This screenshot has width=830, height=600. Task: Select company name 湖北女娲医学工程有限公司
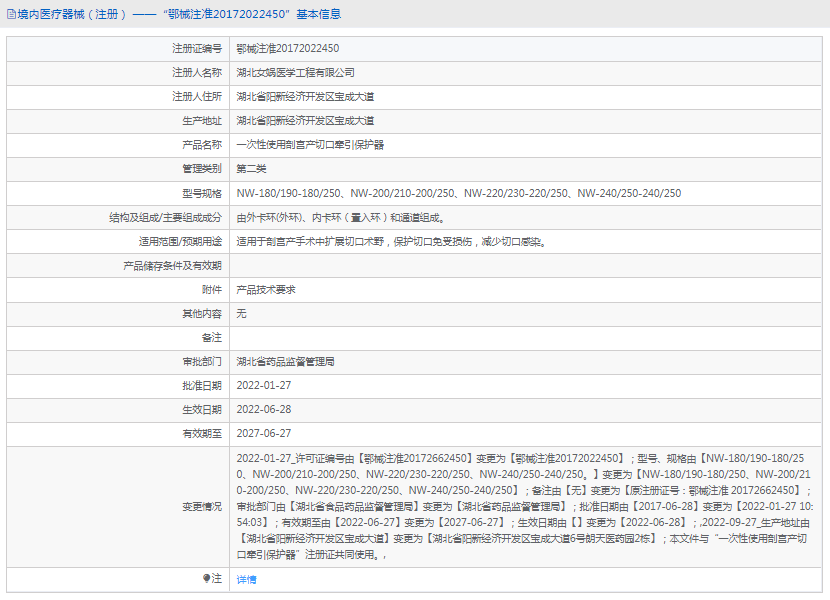295,73
